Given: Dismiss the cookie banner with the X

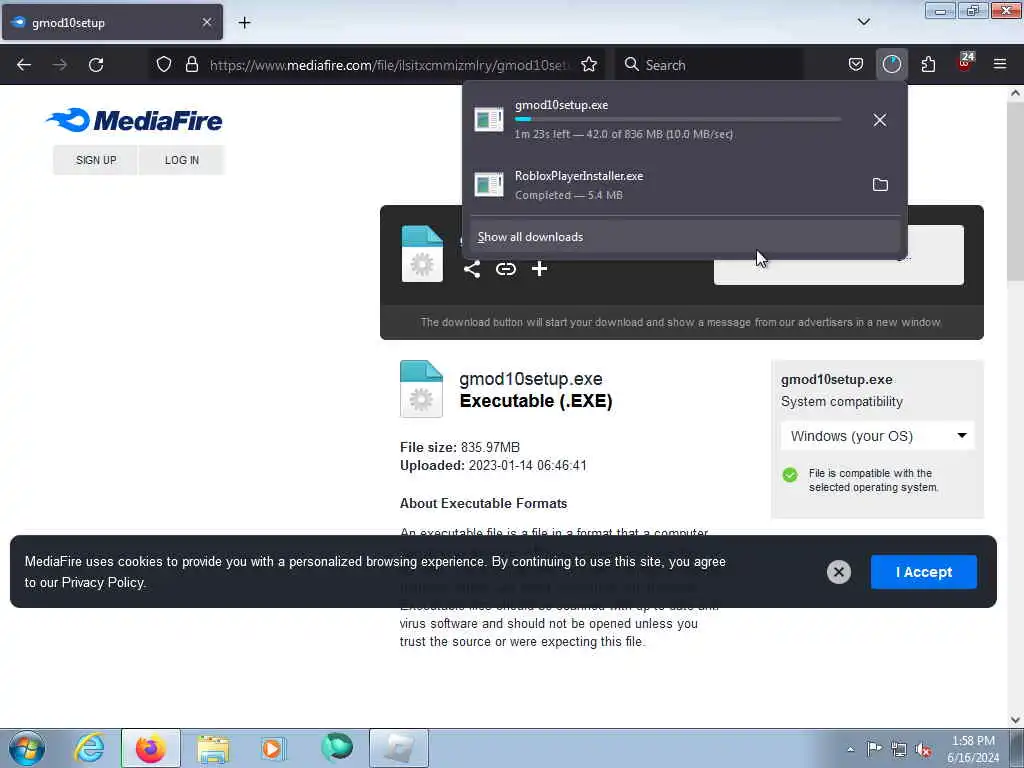Looking at the screenshot, I should tap(839, 572).
